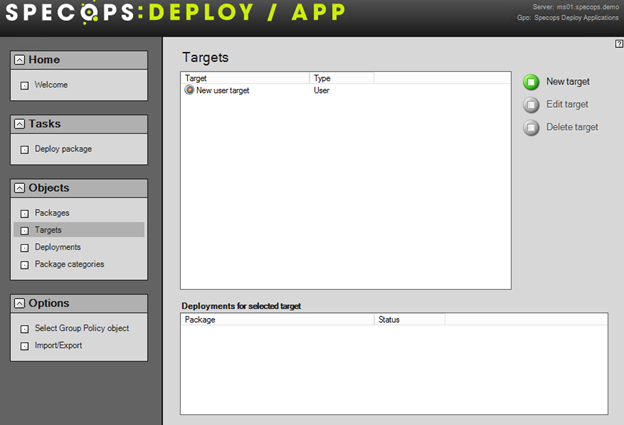Click the Server ms01.specops.demo text
This screenshot has height=425, width=624.
coord(575,7)
